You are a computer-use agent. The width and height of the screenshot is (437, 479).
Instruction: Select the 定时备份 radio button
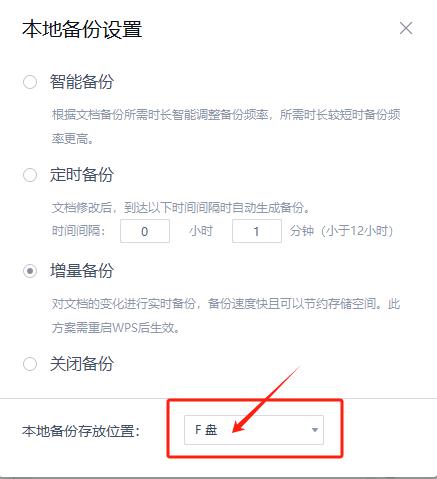(30, 175)
